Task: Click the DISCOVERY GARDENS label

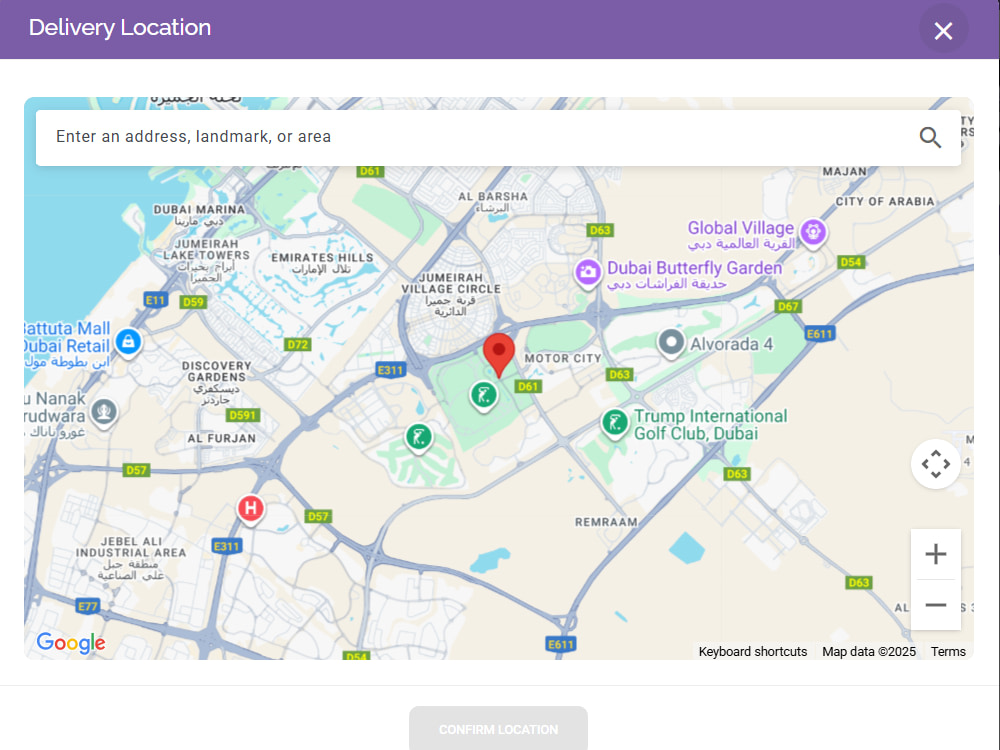Action: point(217,371)
